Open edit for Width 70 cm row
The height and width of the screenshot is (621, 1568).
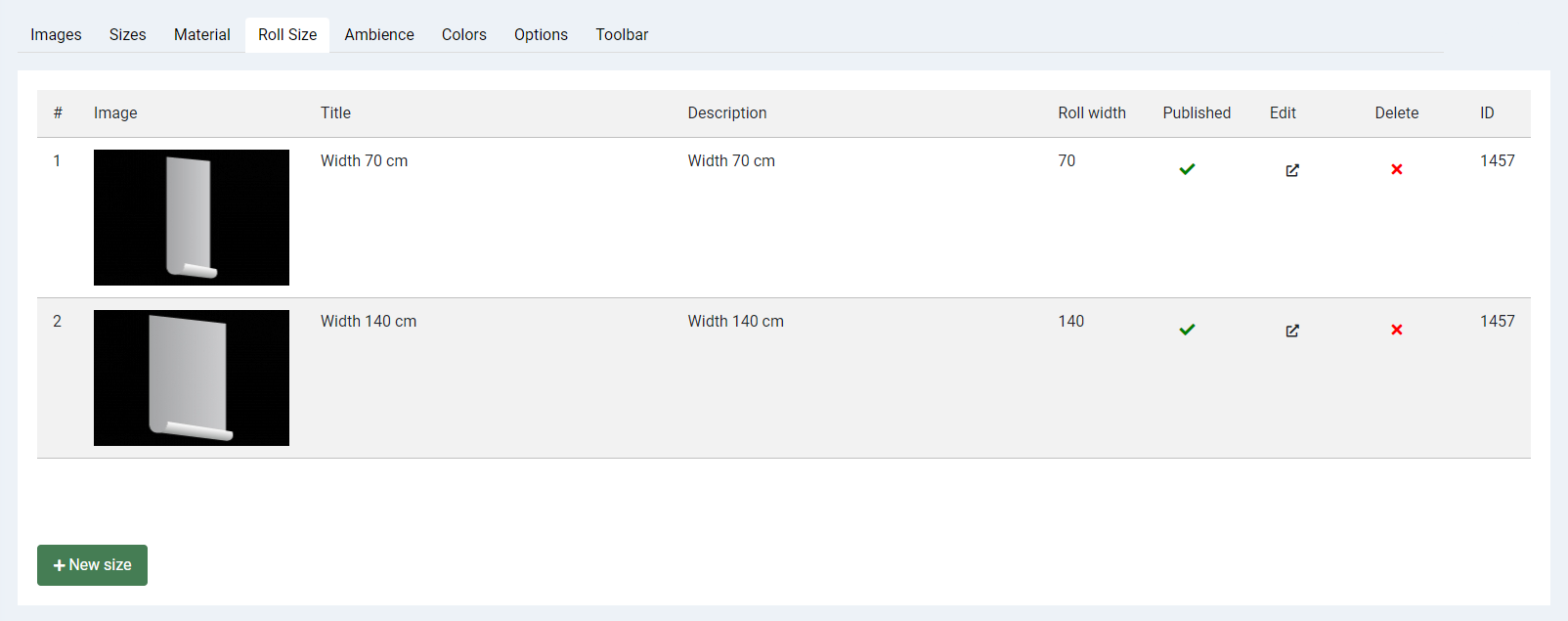[x=1291, y=170]
